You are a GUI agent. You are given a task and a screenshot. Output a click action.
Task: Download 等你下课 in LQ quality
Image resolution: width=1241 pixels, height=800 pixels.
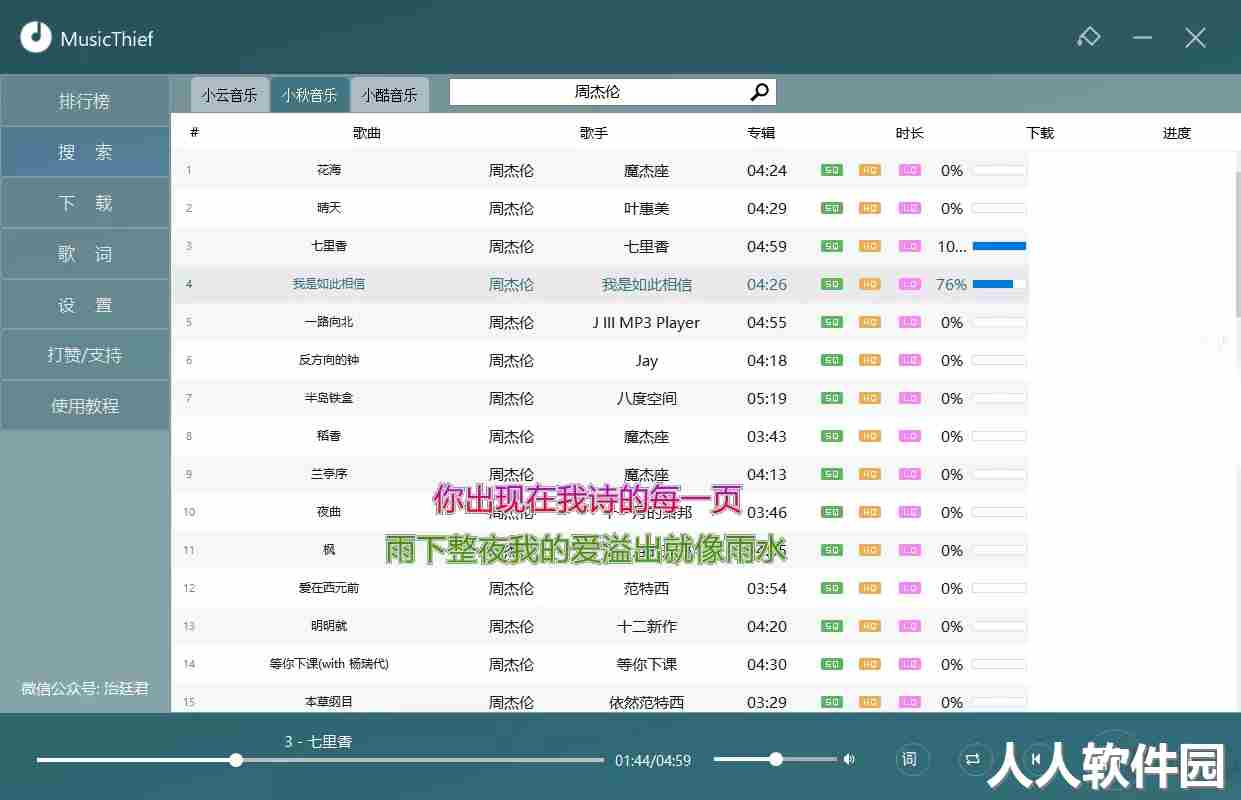pos(909,664)
